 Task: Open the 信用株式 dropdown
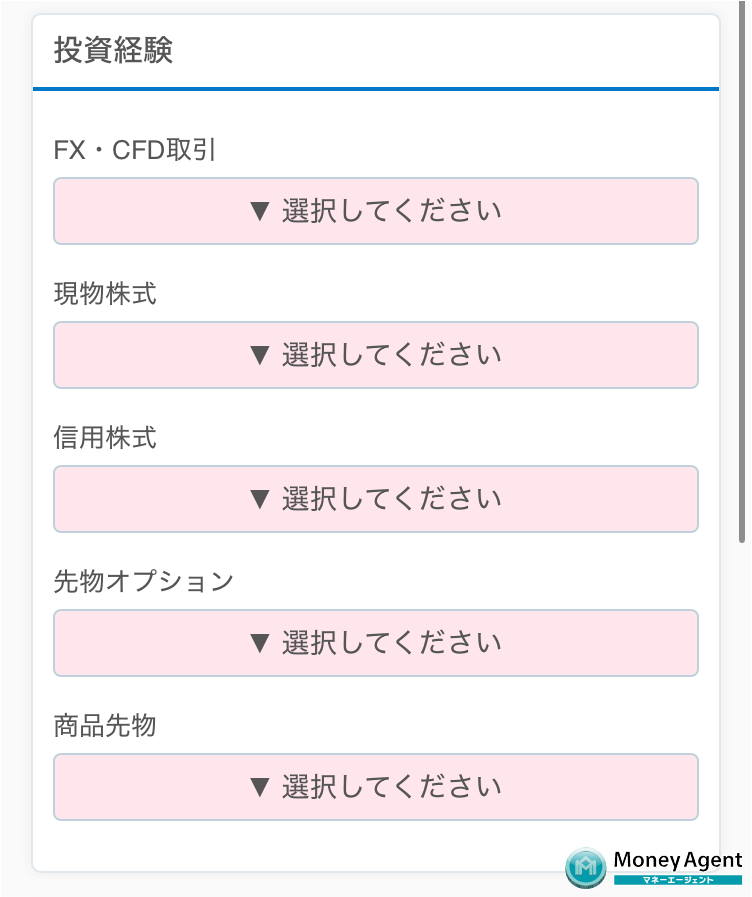375,499
